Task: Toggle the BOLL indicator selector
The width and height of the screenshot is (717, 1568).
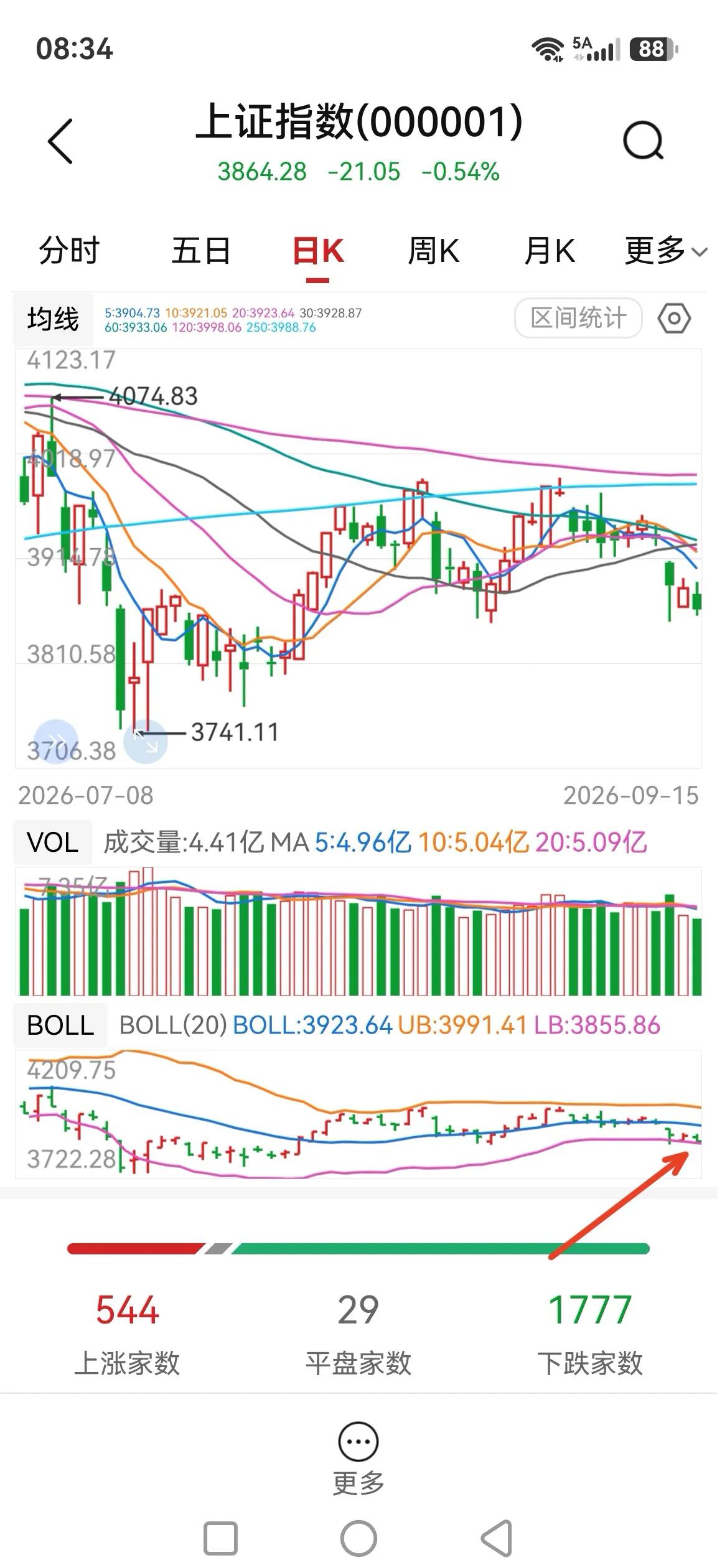Action: pyautogui.click(x=60, y=1025)
